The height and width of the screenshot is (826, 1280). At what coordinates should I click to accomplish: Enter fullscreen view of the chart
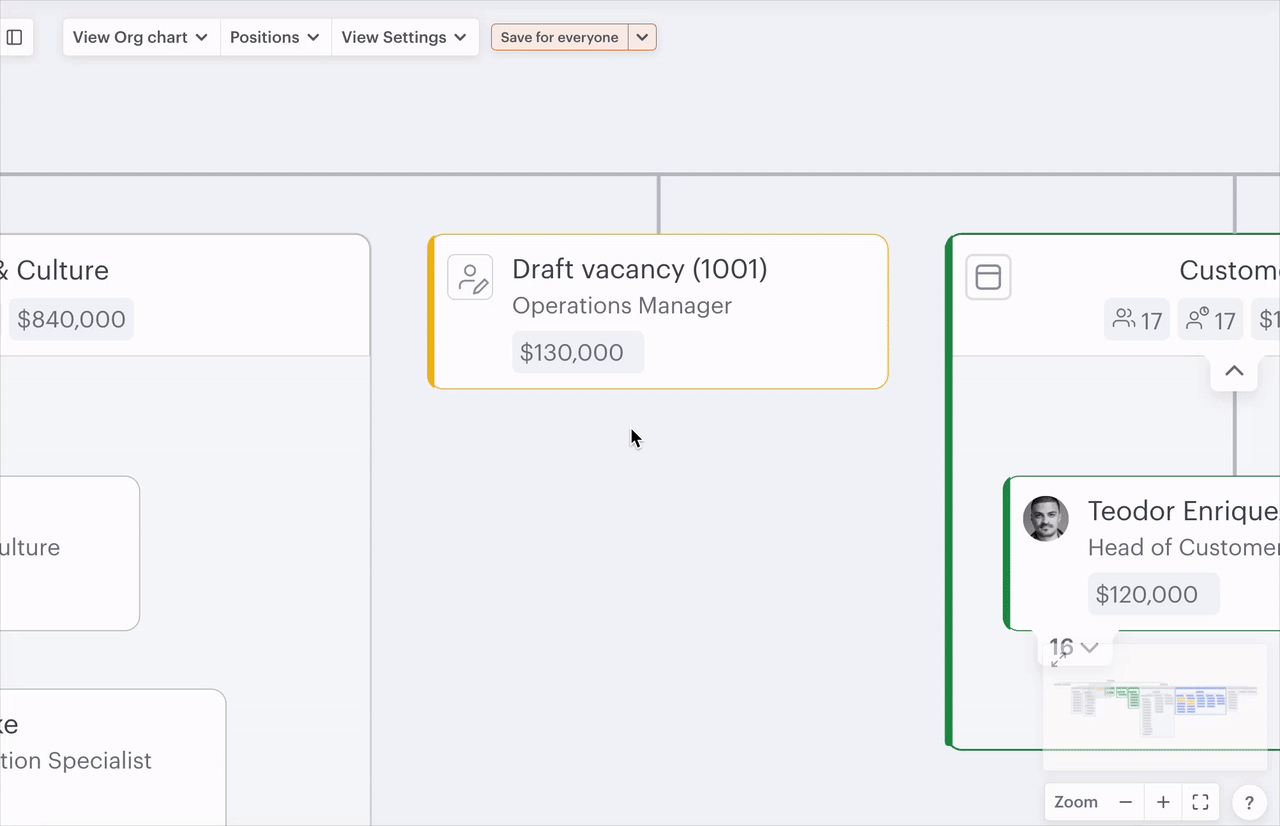(x=1201, y=802)
